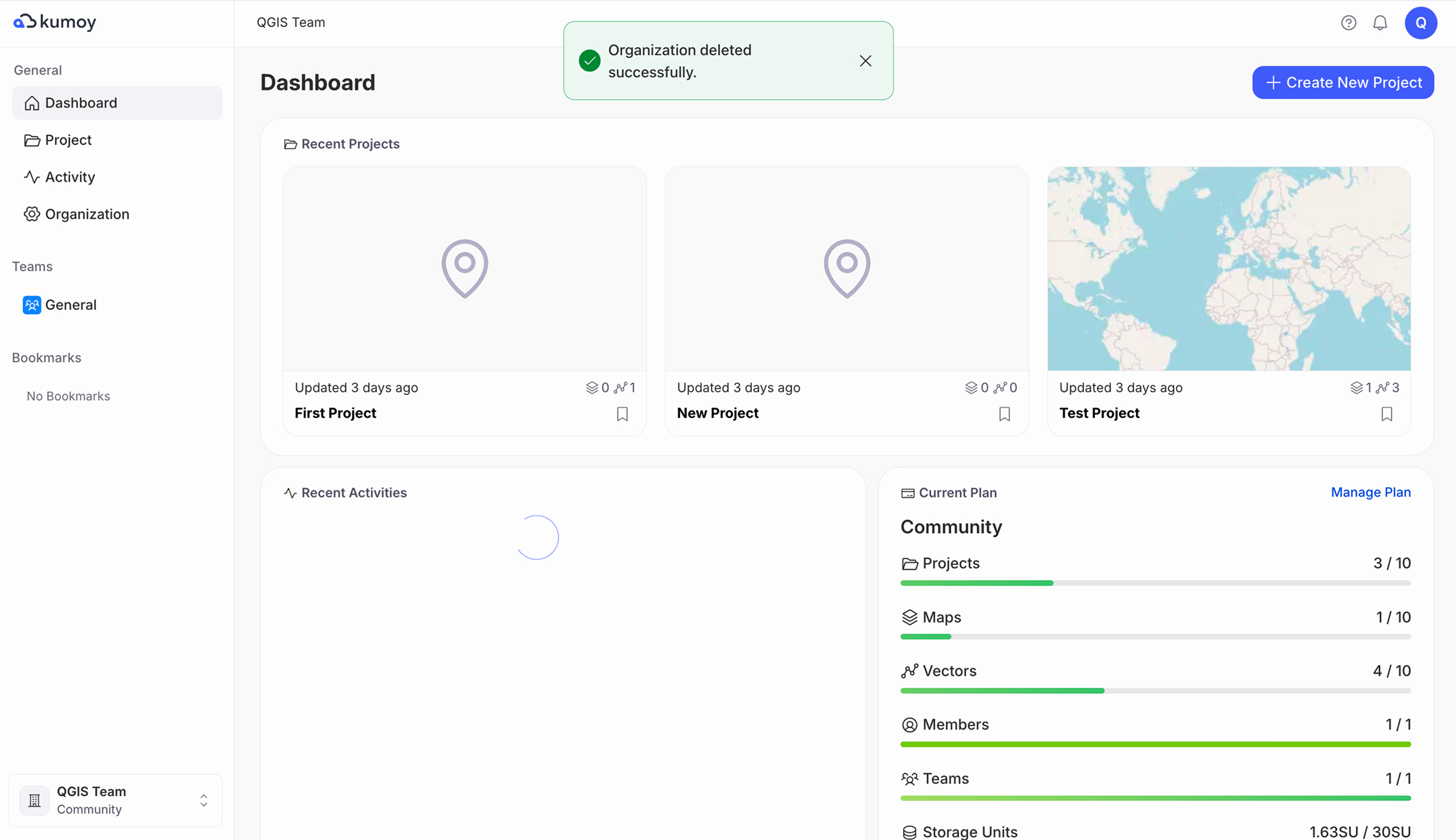The width and height of the screenshot is (1456, 840).
Task: Open Organization settings in the sidebar
Action: tap(86, 214)
